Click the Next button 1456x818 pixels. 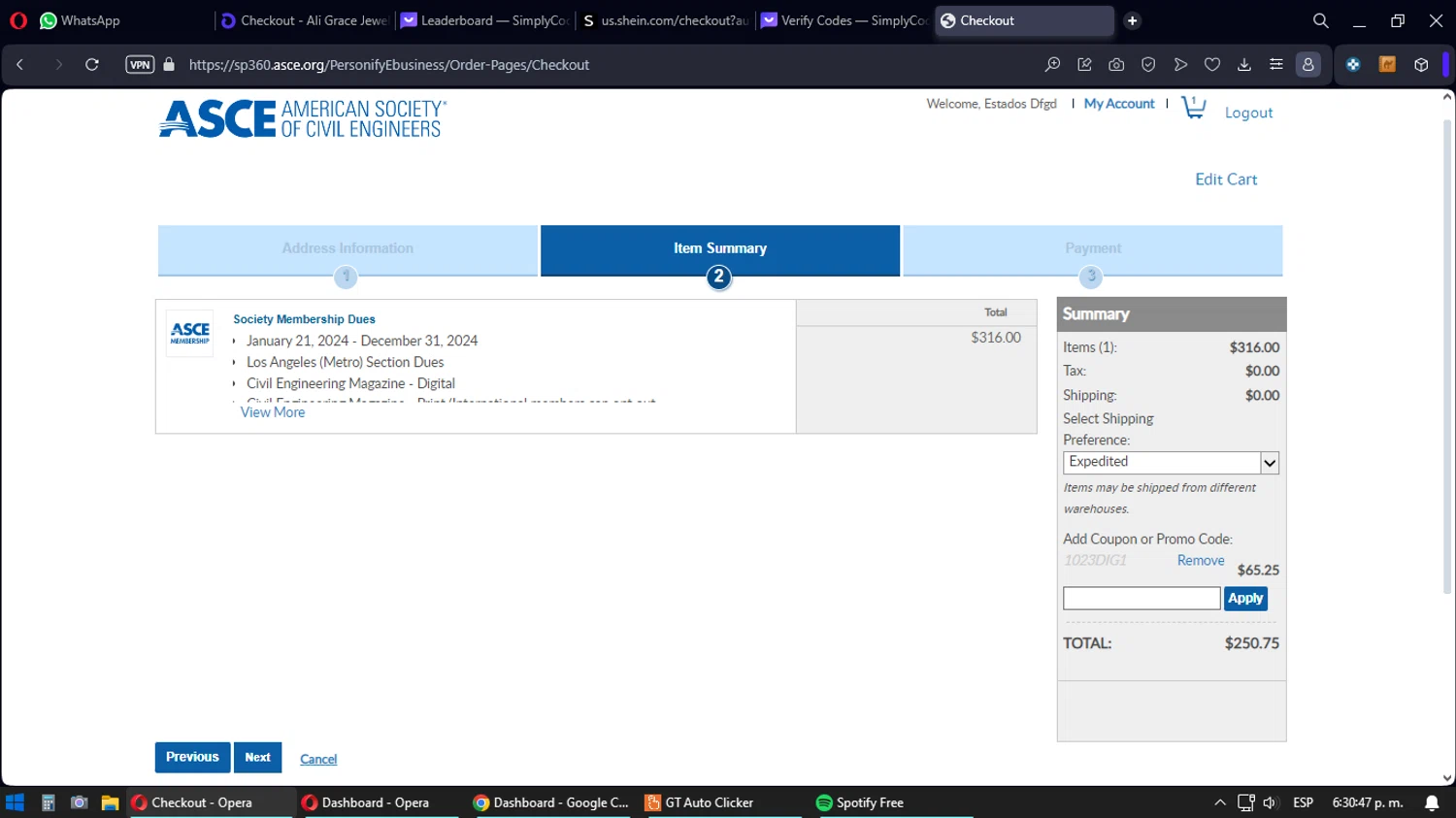[257, 757]
